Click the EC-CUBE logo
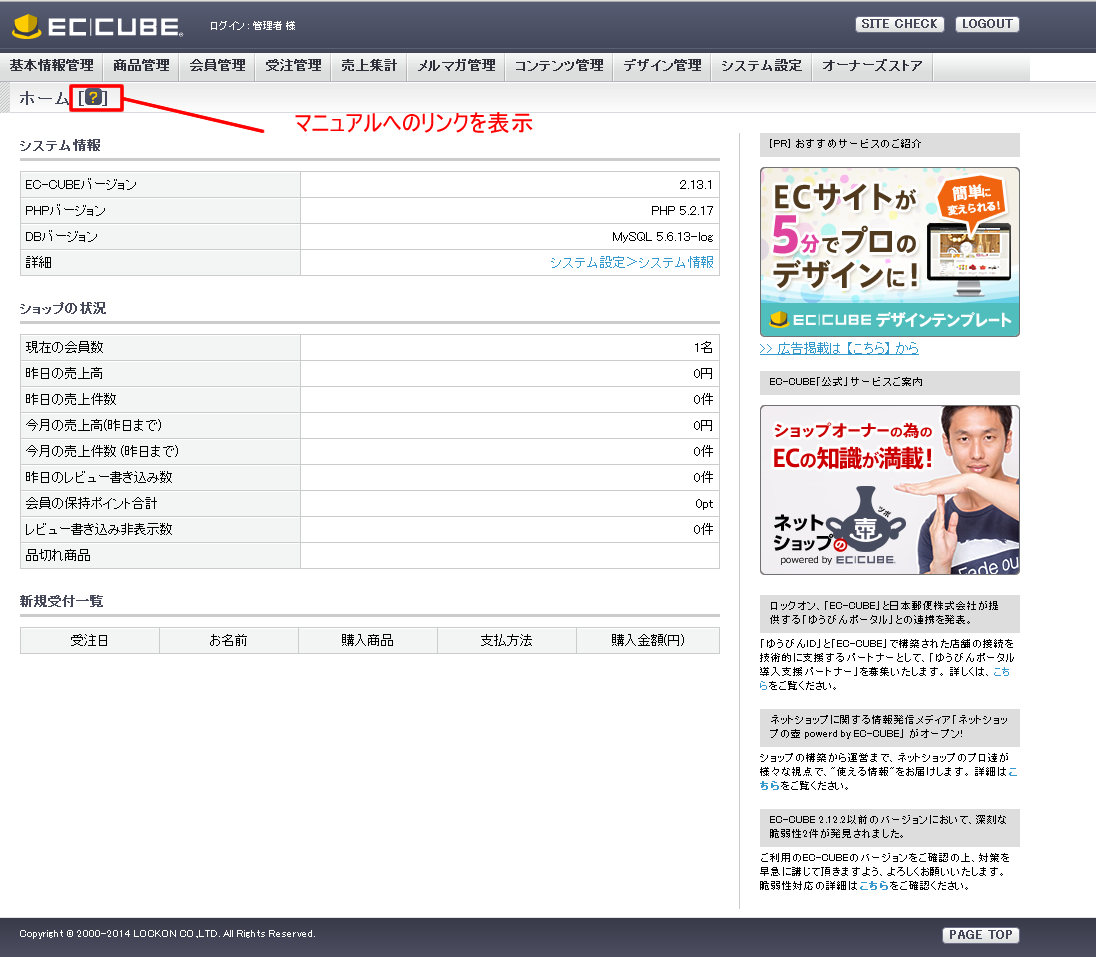The height and width of the screenshot is (957, 1096). tap(97, 26)
